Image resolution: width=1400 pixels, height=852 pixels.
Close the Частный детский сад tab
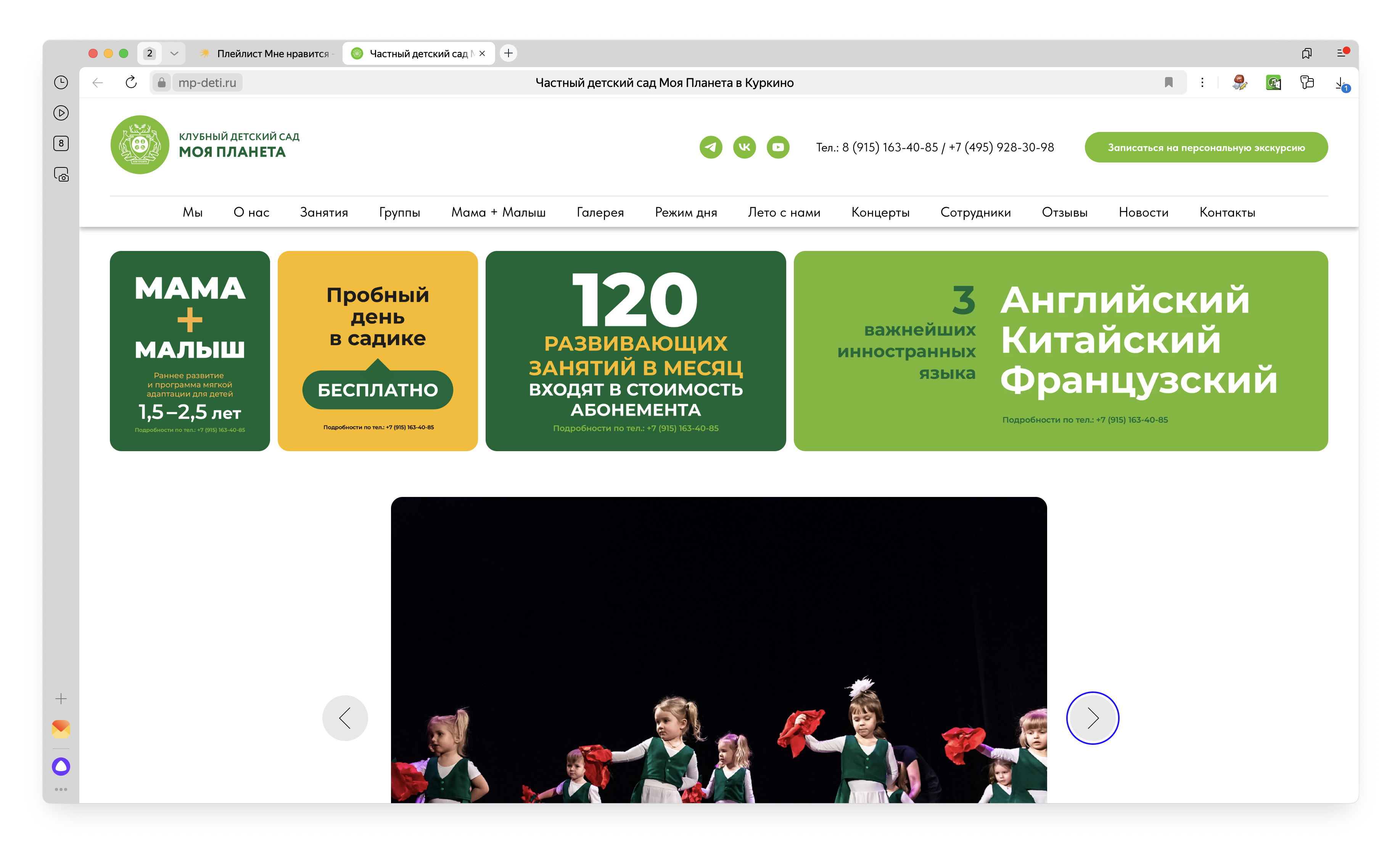point(483,53)
